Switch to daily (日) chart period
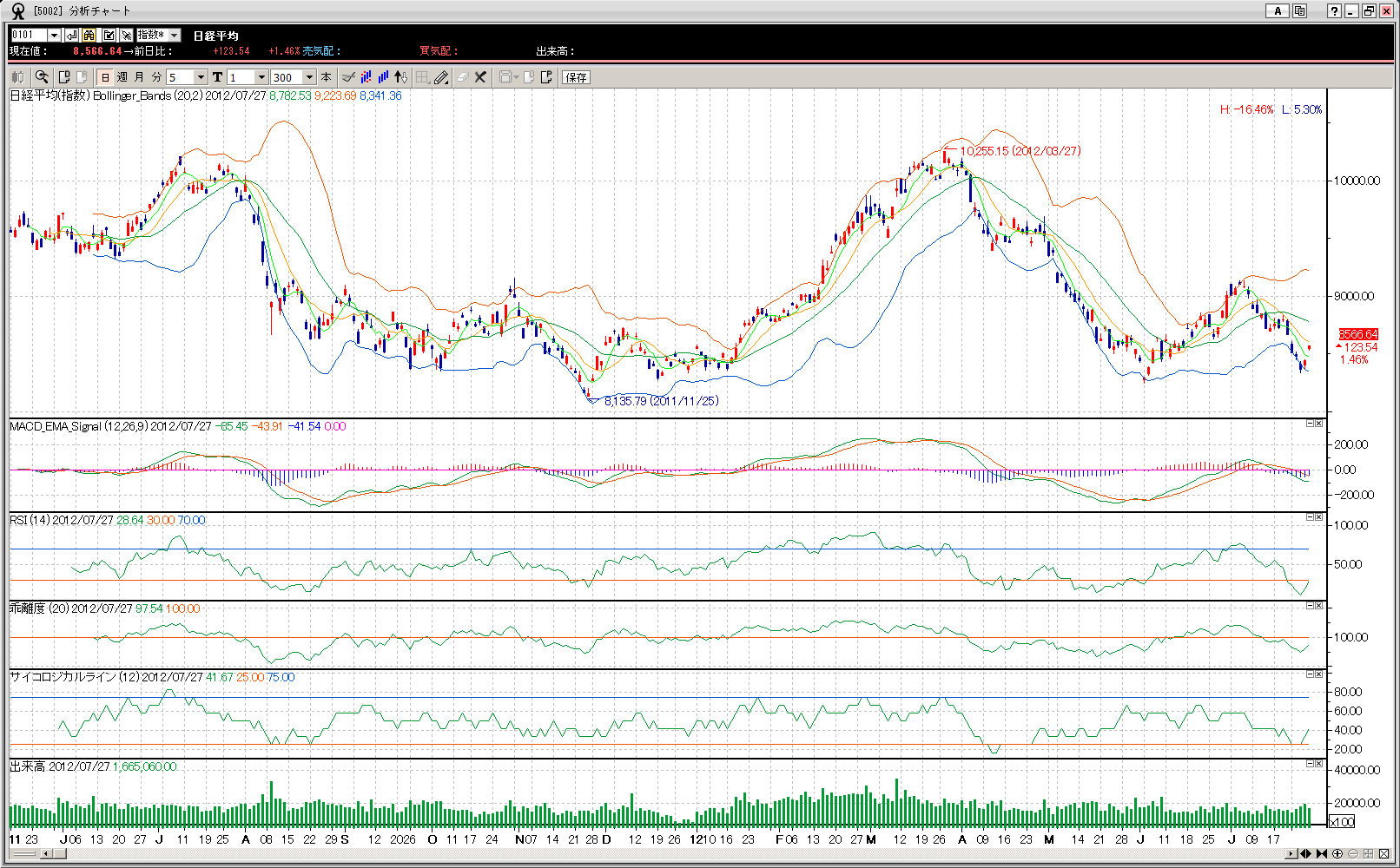The image size is (1400, 868). coord(105,77)
